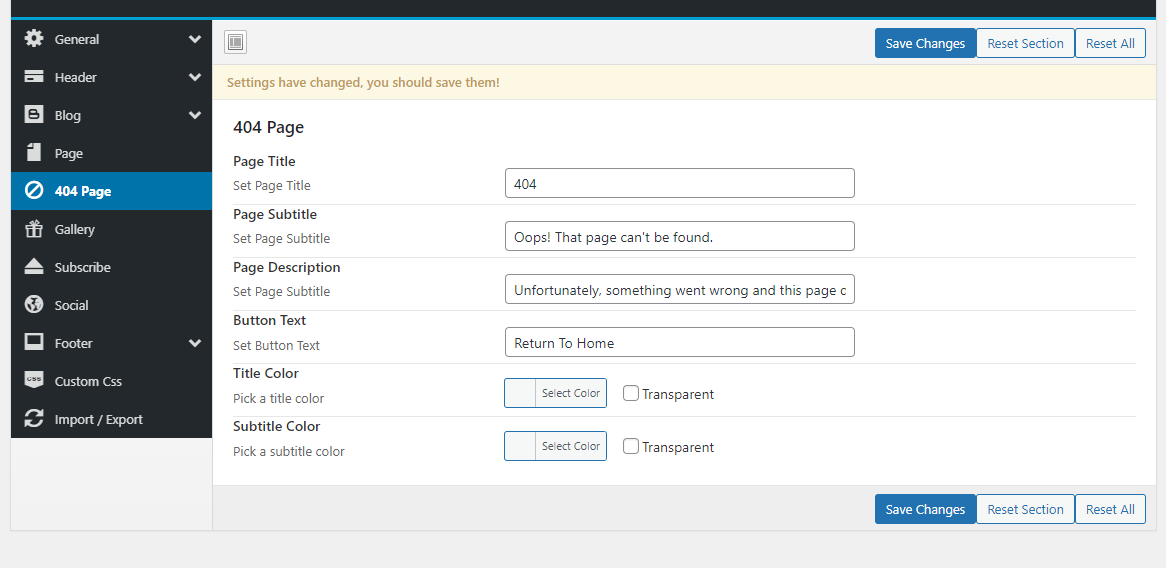Click the Social globe icon
Viewport: 1166px width, 568px height.
pyautogui.click(x=34, y=305)
